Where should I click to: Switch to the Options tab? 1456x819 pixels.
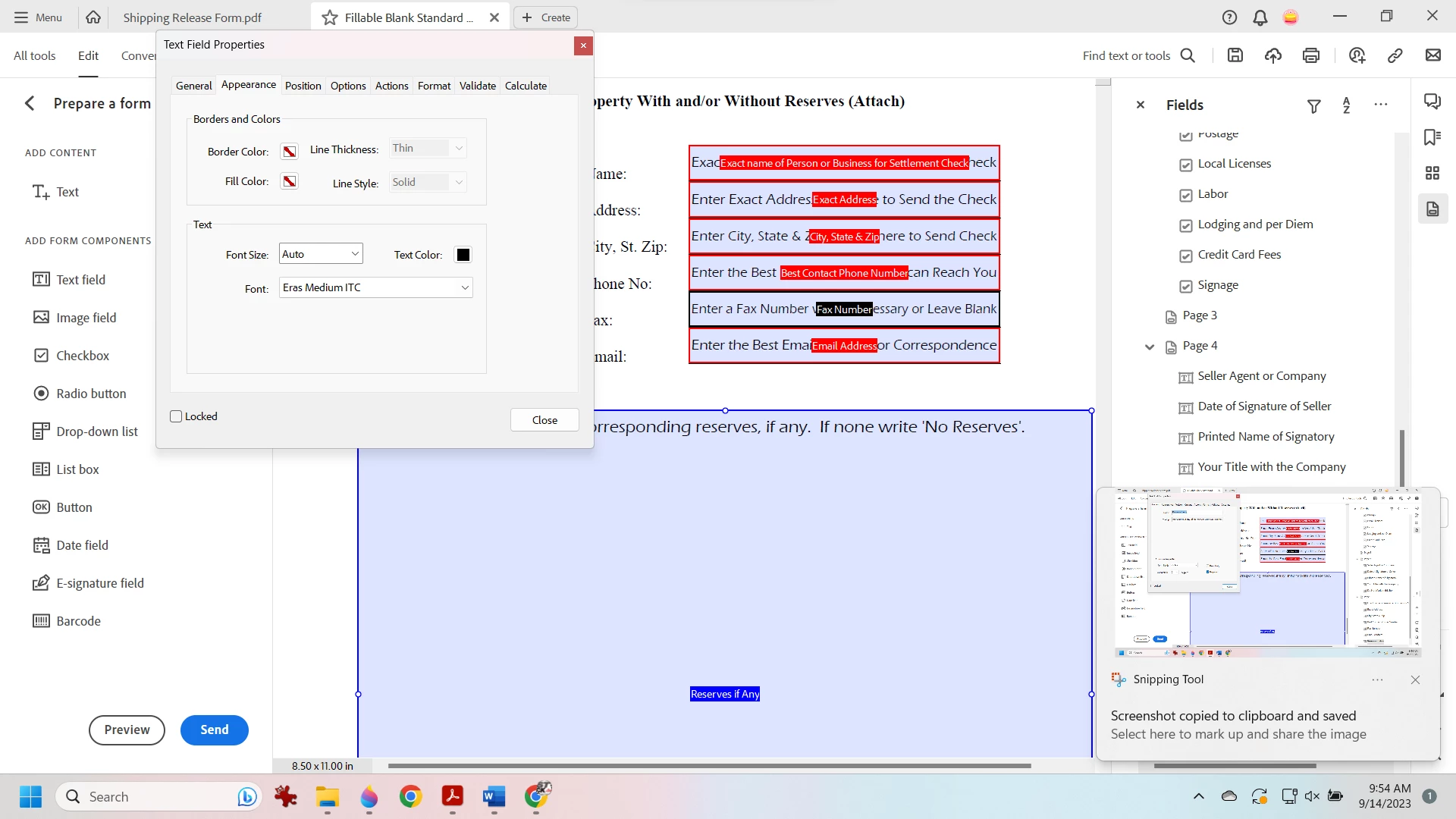348,86
